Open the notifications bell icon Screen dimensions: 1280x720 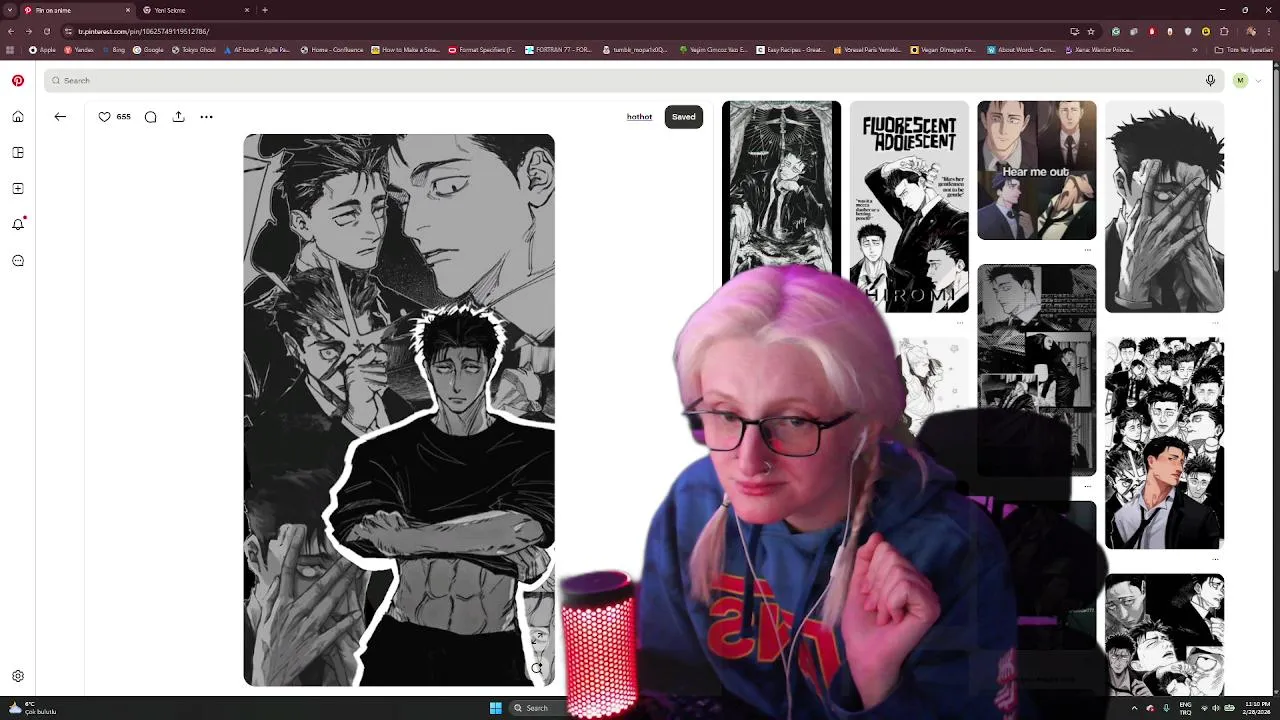click(x=18, y=225)
